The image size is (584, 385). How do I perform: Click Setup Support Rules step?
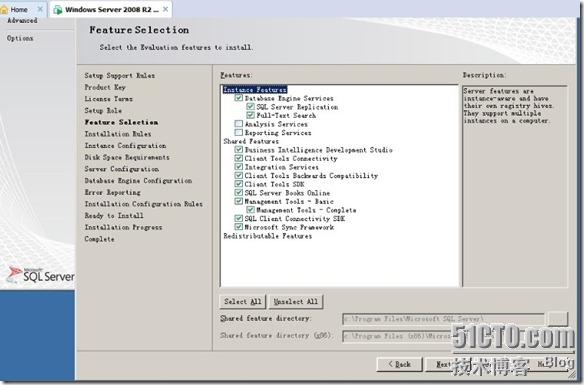tap(120, 76)
